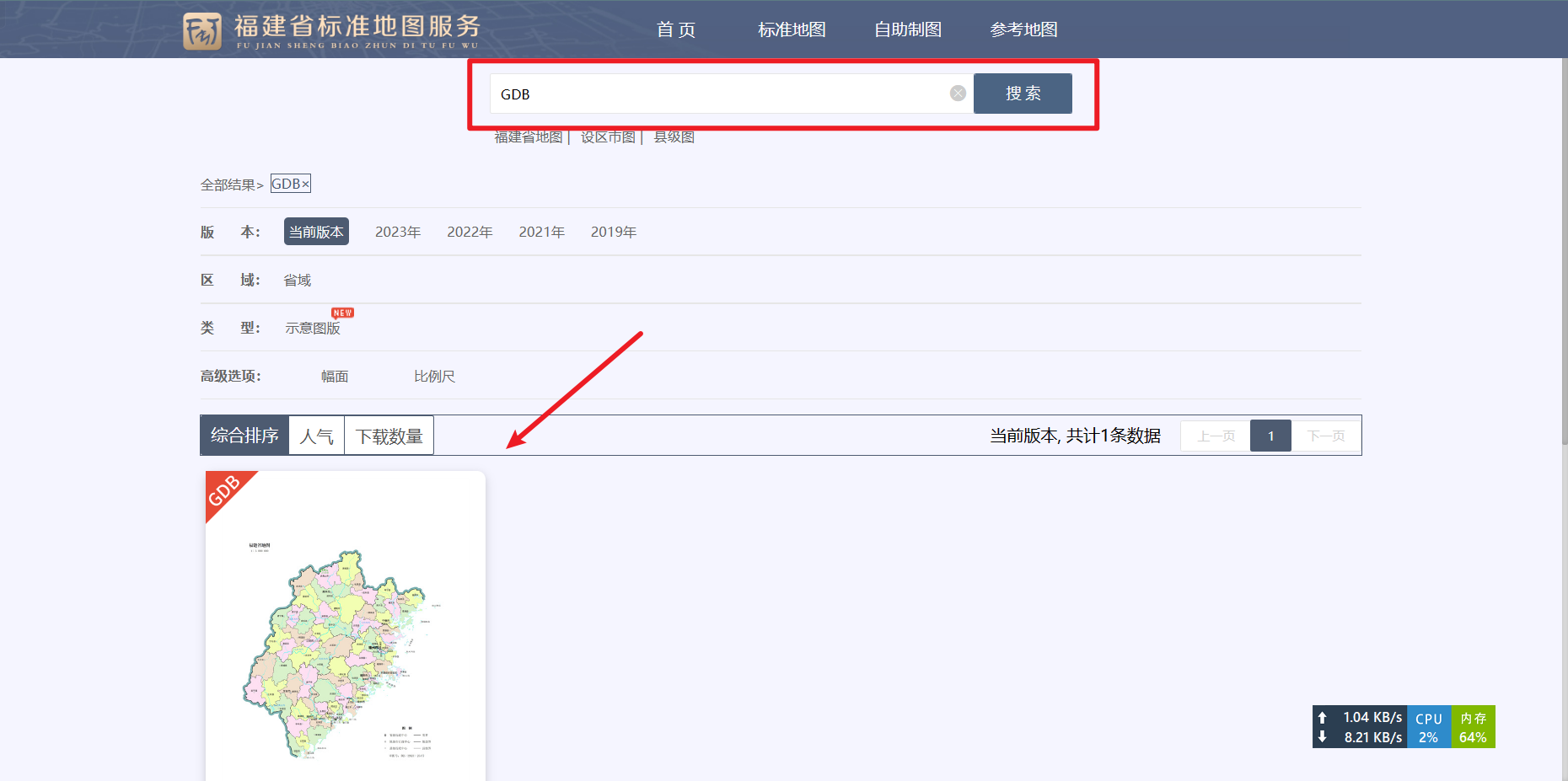Click the Fujian map service logo icon
This screenshot has width=1568, height=781.
(202, 31)
